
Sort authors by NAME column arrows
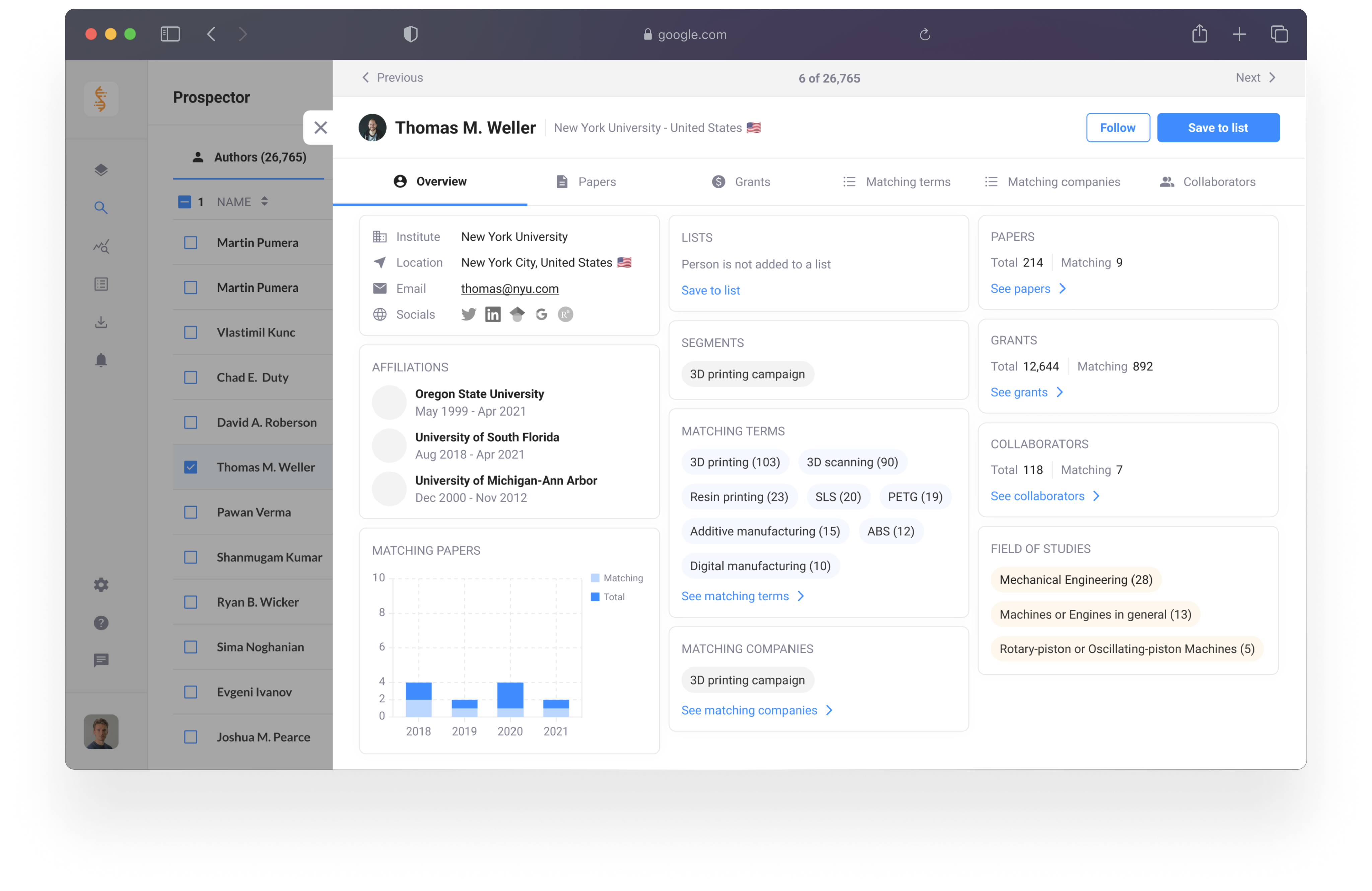pos(264,201)
